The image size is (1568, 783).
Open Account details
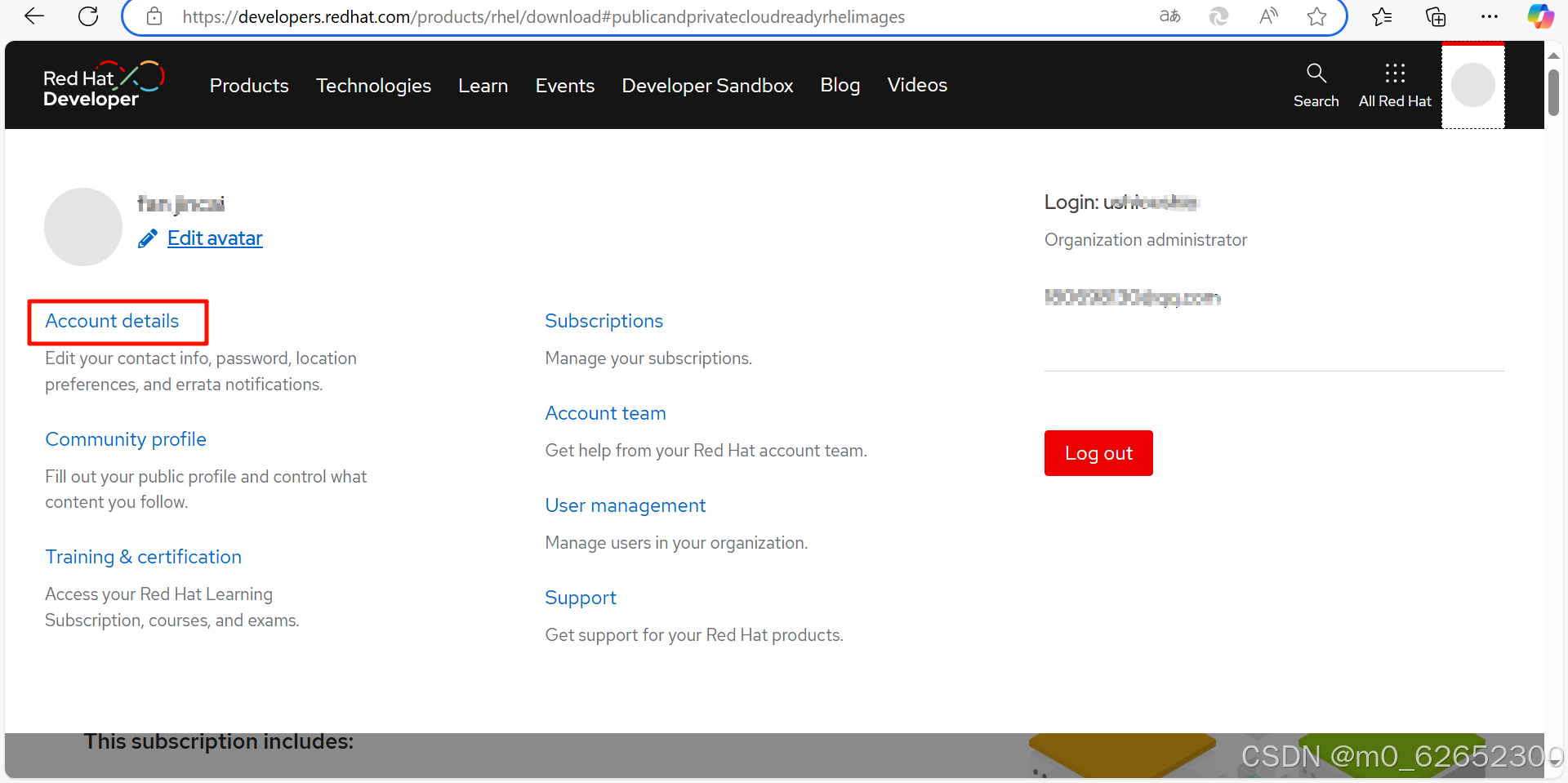(x=112, y=321)
